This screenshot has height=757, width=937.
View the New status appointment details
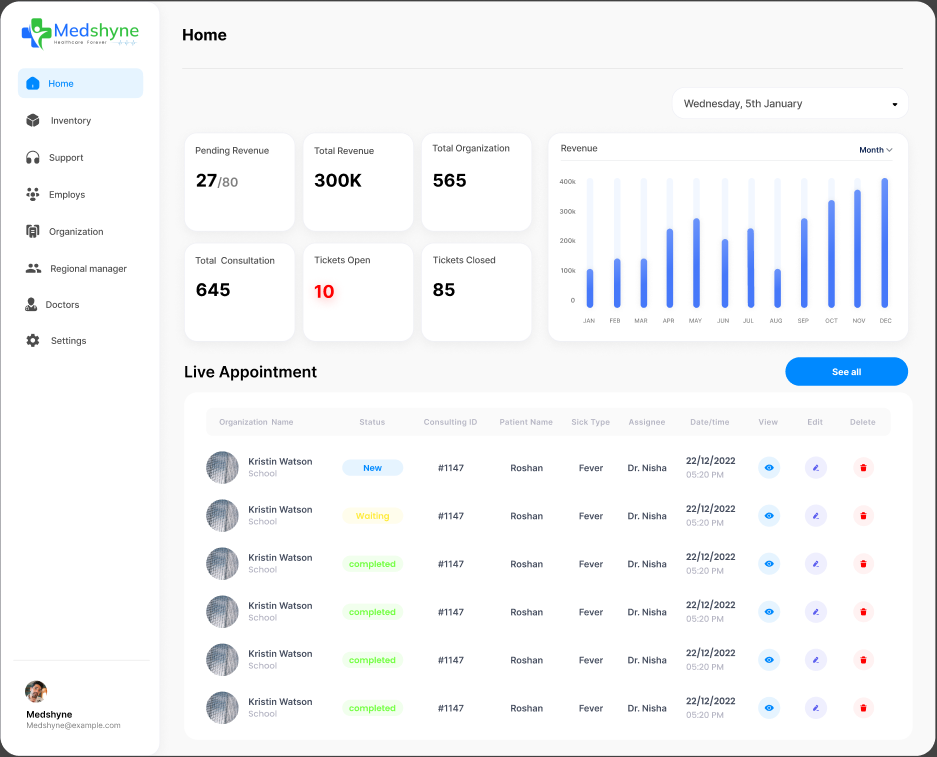click(x=769, y=467)
